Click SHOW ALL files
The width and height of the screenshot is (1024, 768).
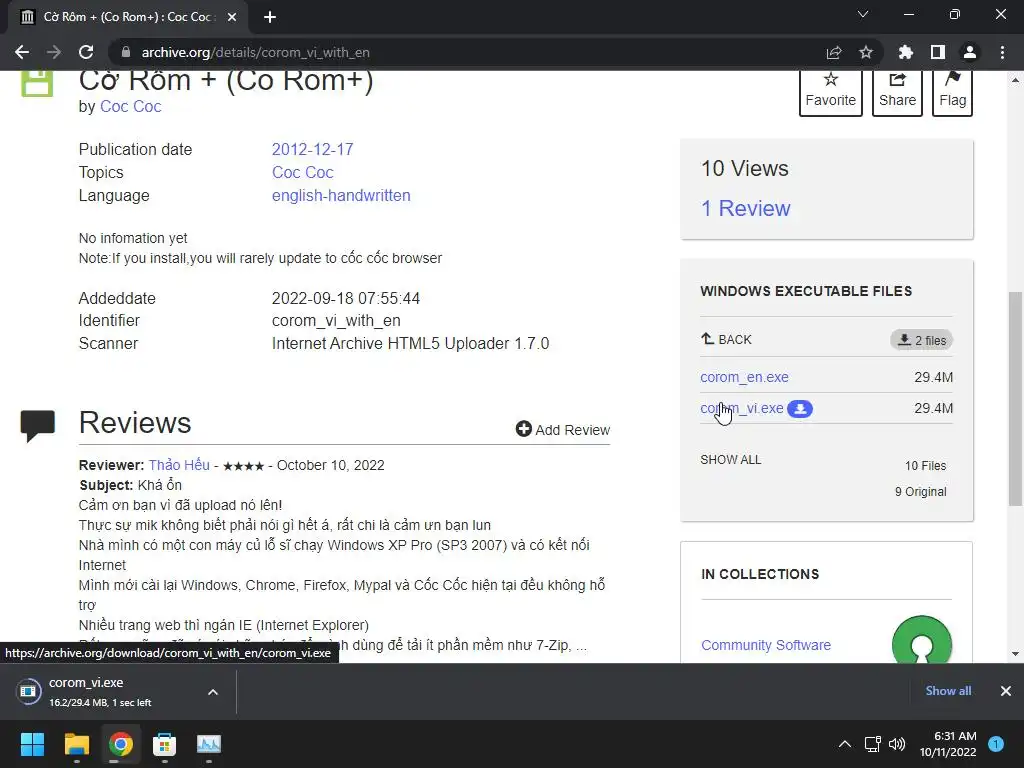pos(730,460)
